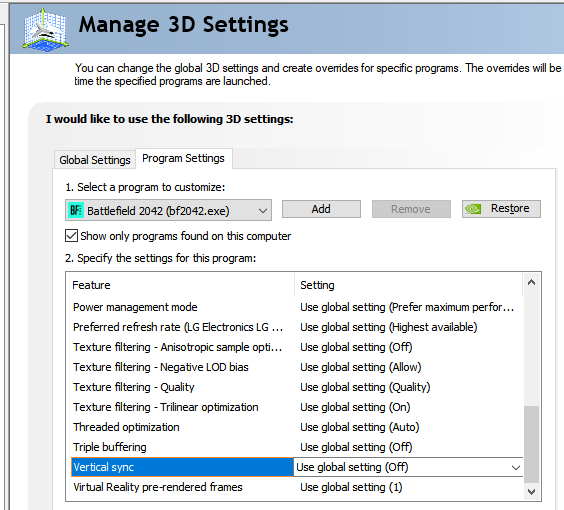Click the Add button
The height and width of the screenshot is (510, 564).
pyautogui.click(x=321, y=209)
